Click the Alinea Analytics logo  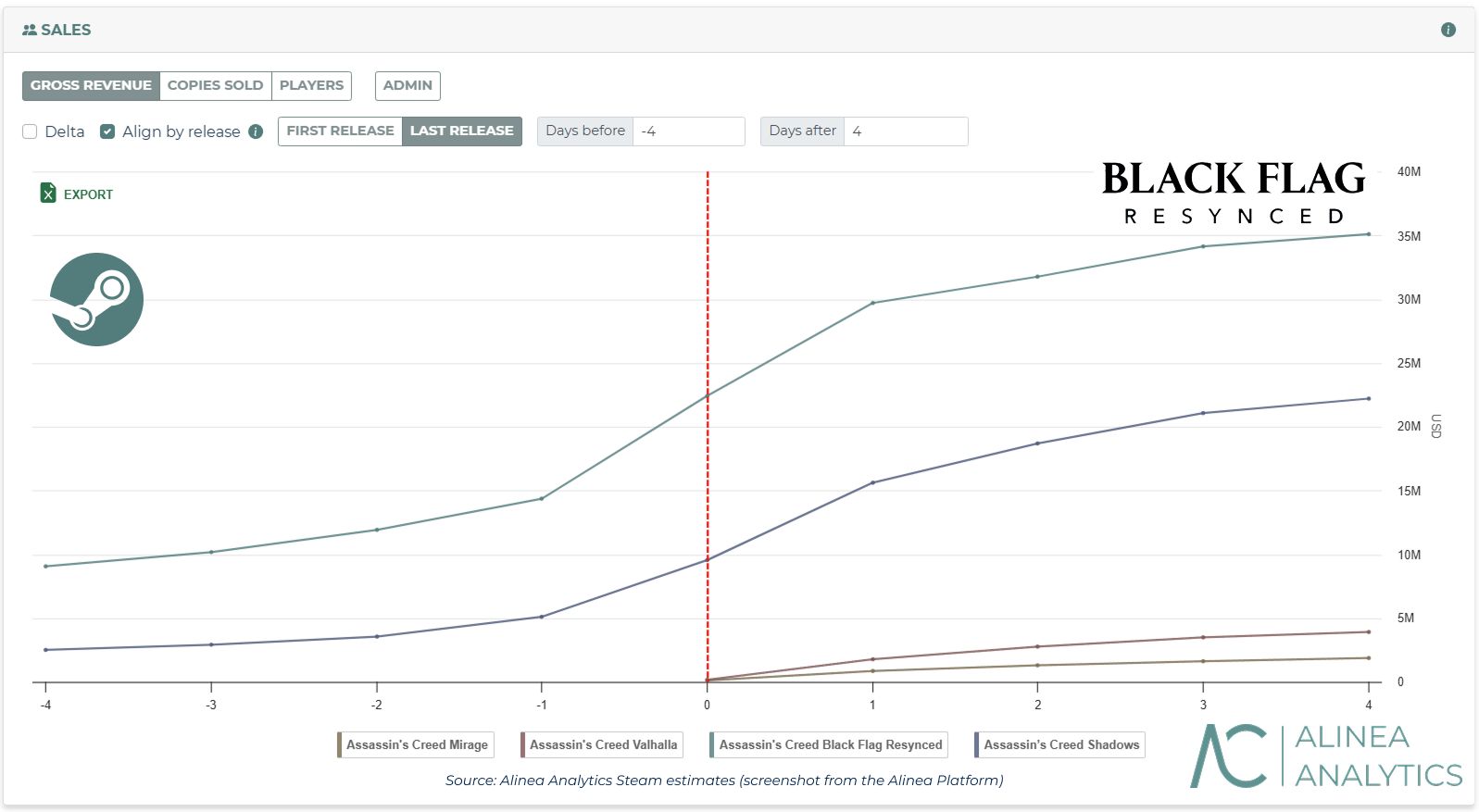[1326, 756]
